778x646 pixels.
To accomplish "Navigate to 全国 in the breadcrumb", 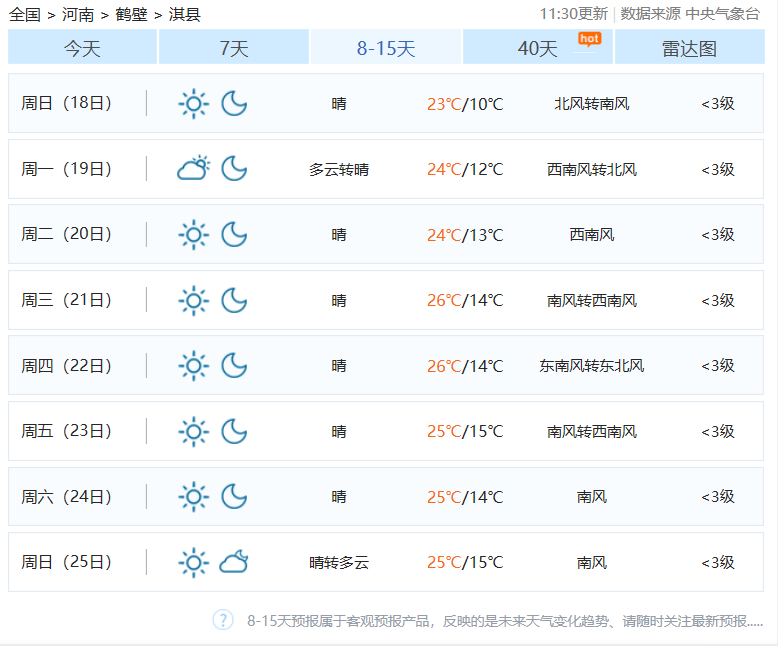I will pyautogui.click(x=25, y=14).
